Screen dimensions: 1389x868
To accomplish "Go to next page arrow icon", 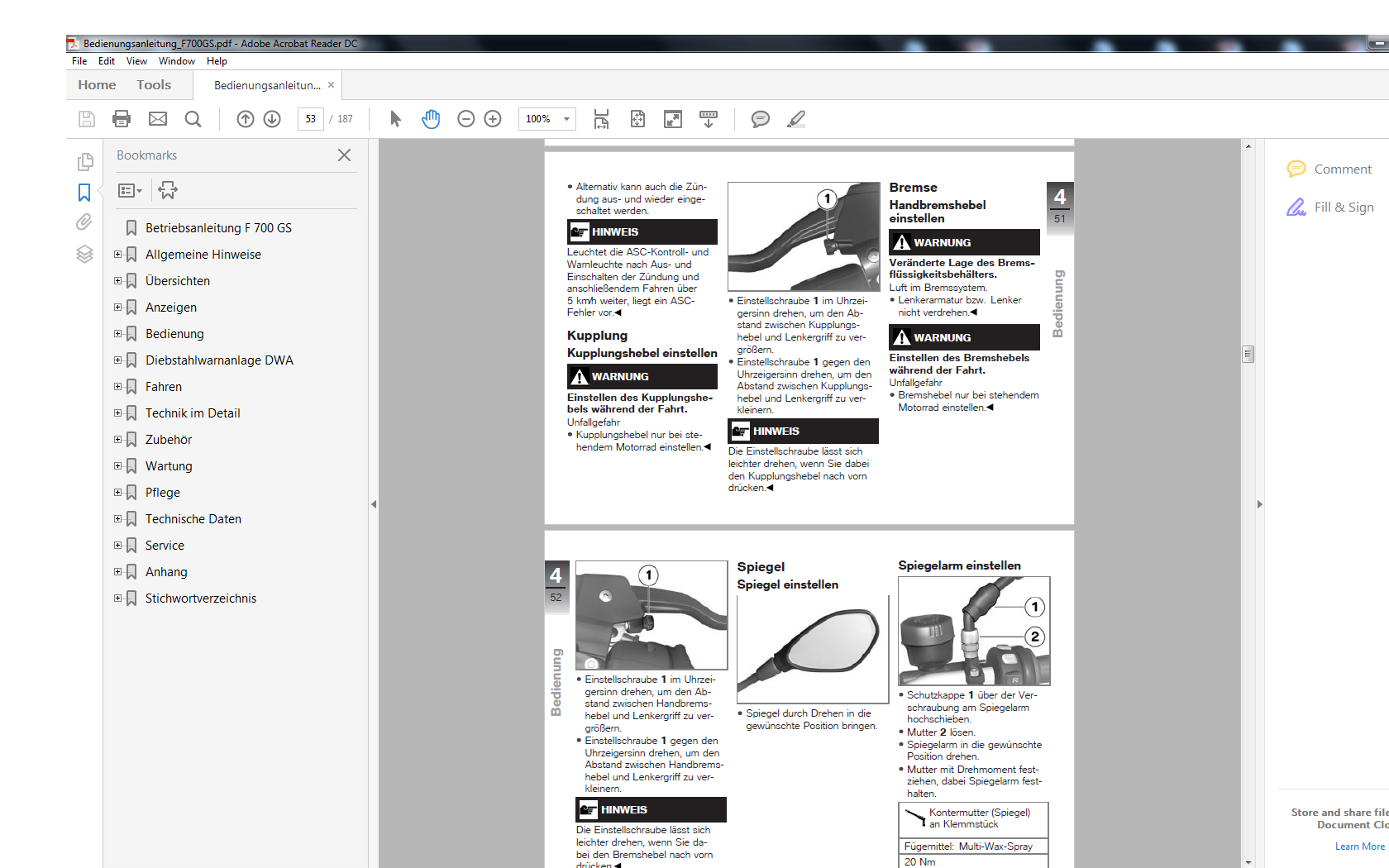I will (272, 119).
